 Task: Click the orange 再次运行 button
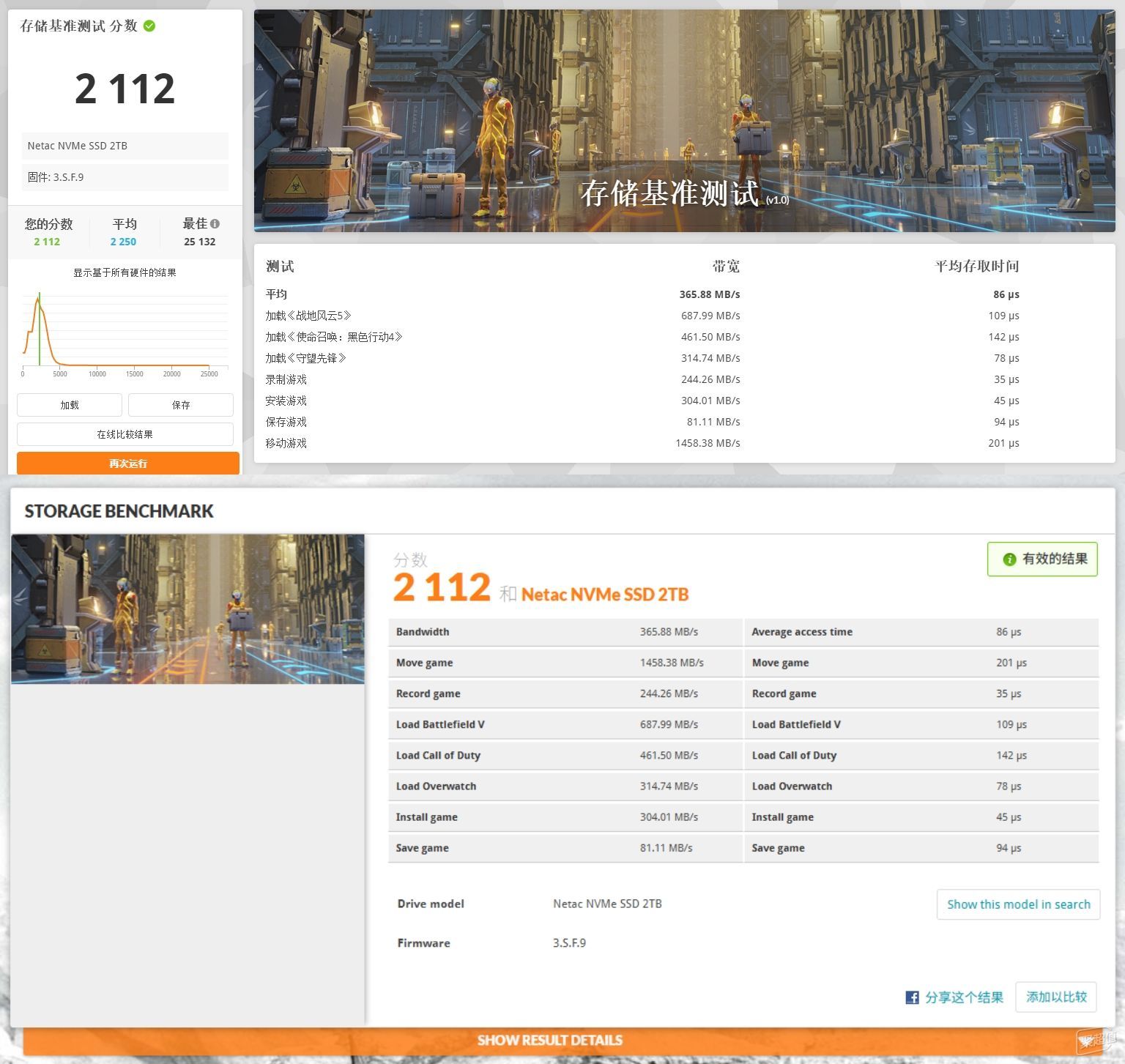pos(128,463)
